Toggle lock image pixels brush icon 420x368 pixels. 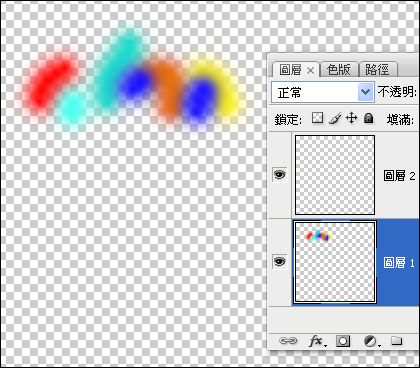(335, 118)
